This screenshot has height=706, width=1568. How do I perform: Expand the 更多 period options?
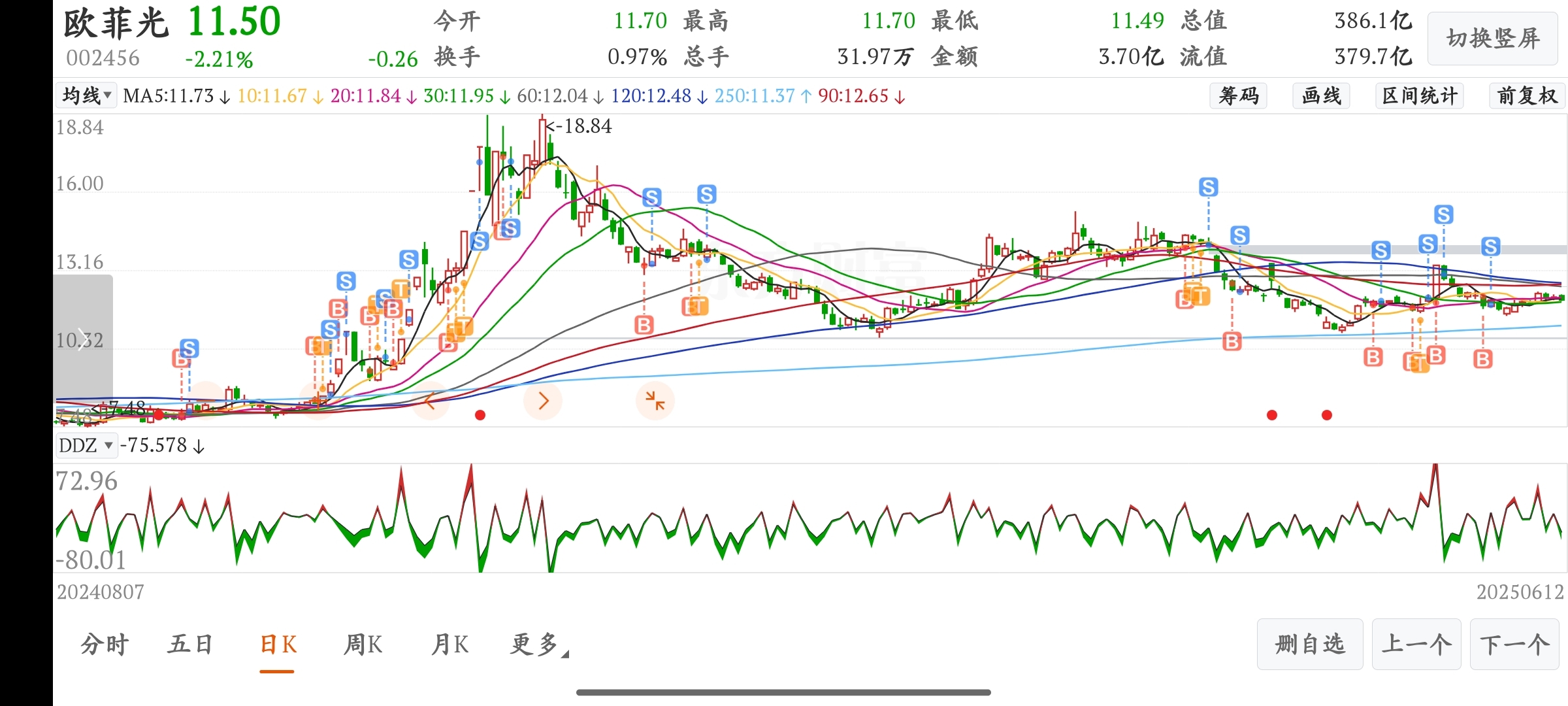[x=539, y=645]
